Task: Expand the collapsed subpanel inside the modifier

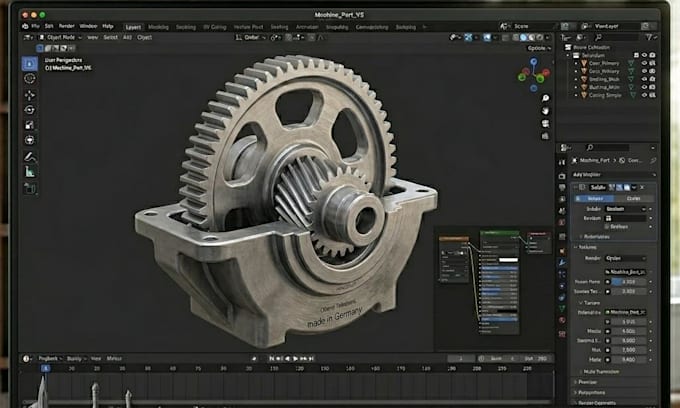Action: [596, 237]
